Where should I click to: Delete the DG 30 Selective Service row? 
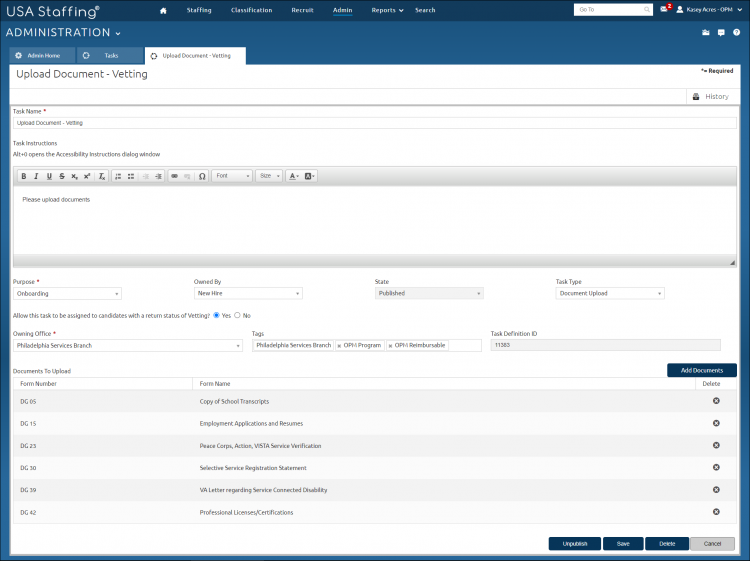click(x=716, y=467)
